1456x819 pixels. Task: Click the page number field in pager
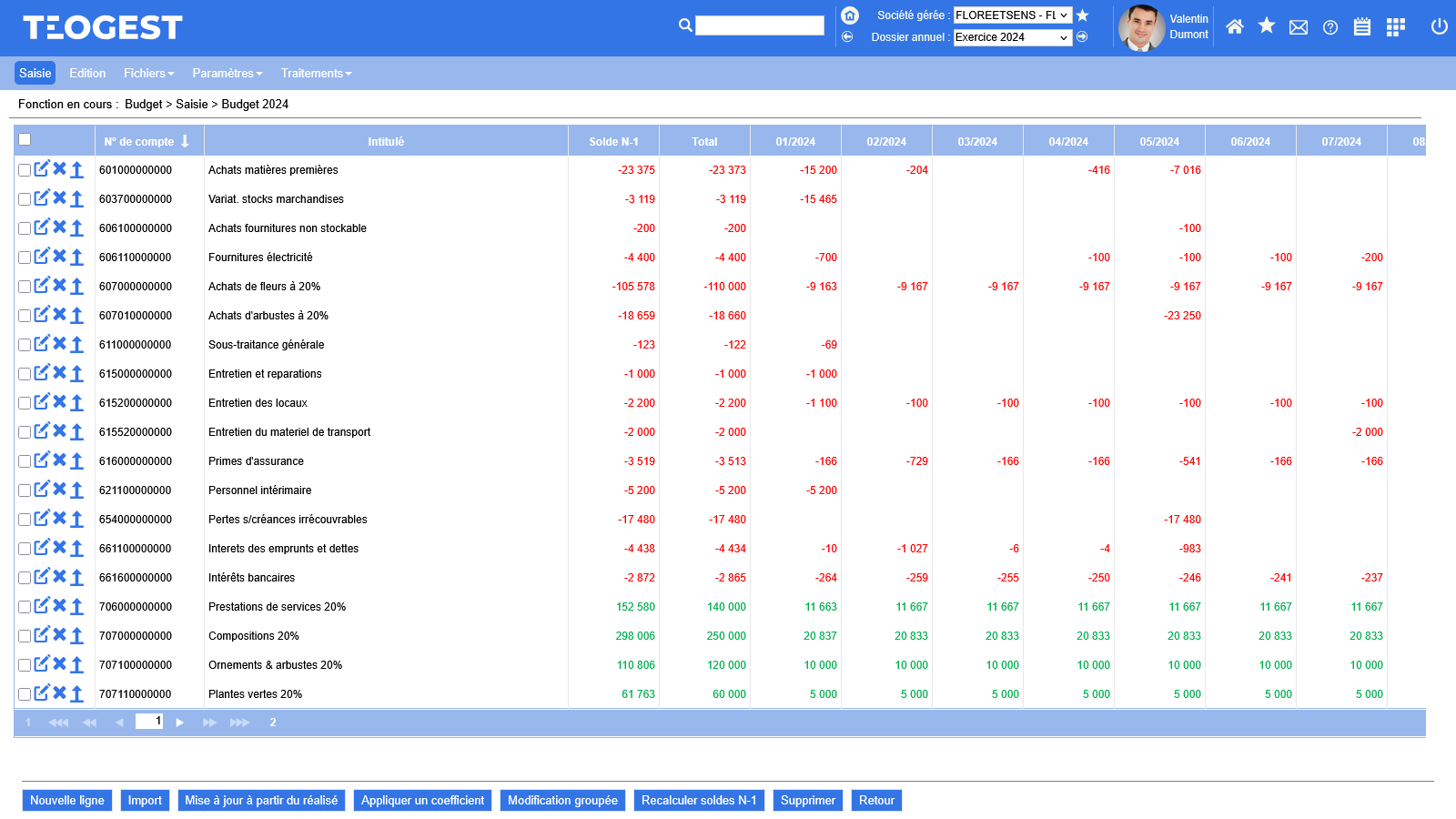click(149, 722)
